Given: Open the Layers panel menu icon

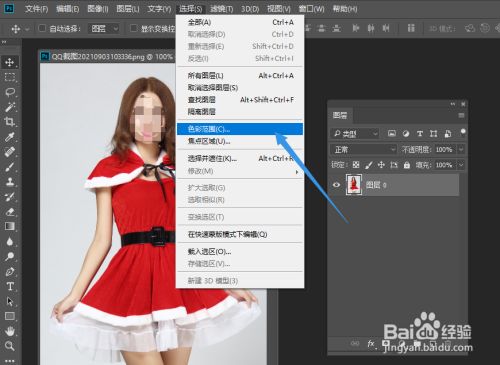Looking at the screenshot, I should coord(461,115).
